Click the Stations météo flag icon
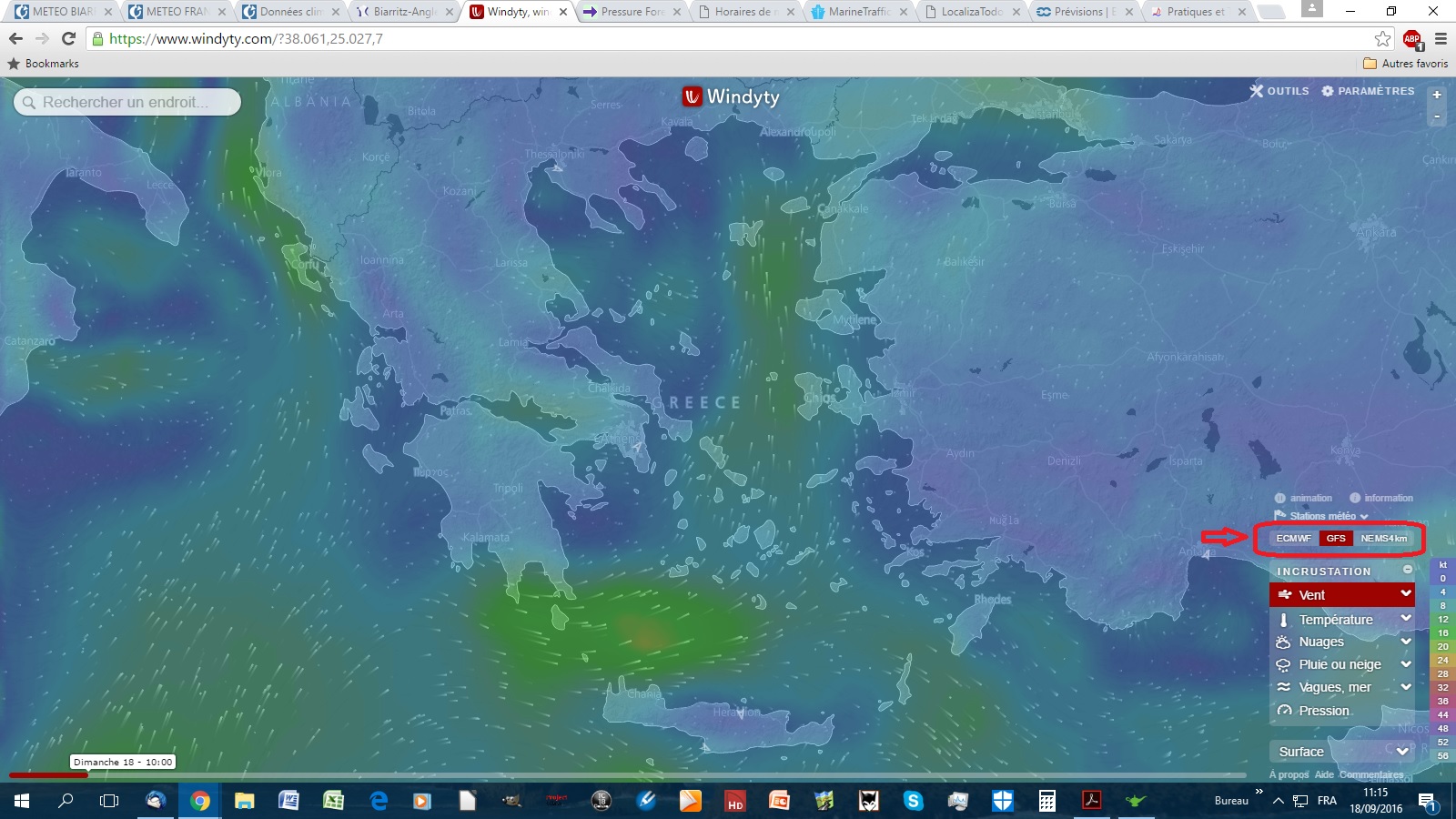The width and height of the screenshot is (1456, 819). 1279,516
